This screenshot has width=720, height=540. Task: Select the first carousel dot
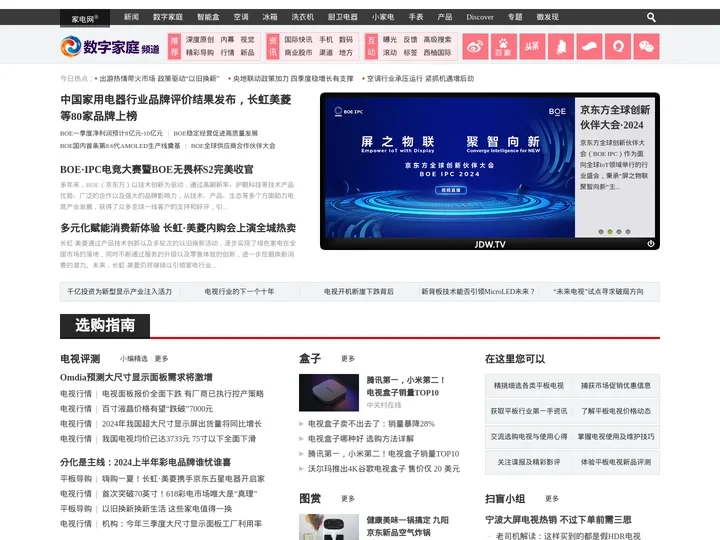coord(601,232)
